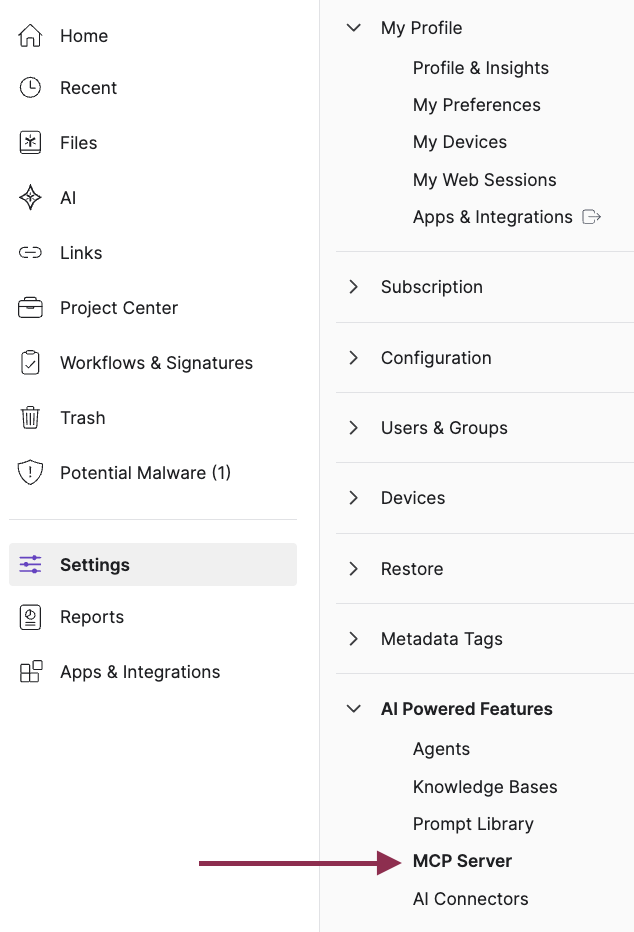Image resolution: width=634 pixels, height=932 pixels.
Task: Expand the Subscription section chevron
Action: point(354,286)
